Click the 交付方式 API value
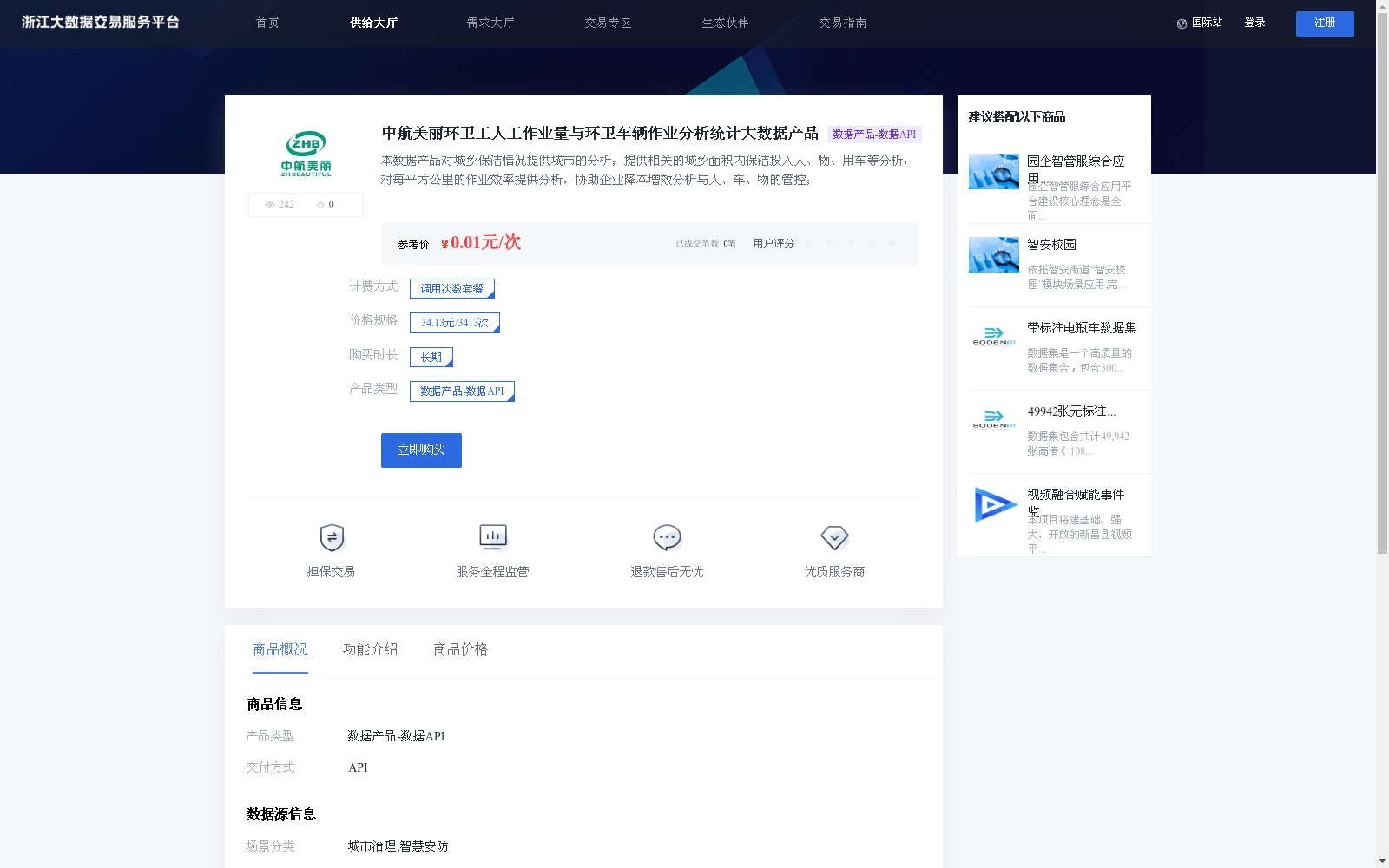Viewport: 1389px width, 868px height. point(358,767)
